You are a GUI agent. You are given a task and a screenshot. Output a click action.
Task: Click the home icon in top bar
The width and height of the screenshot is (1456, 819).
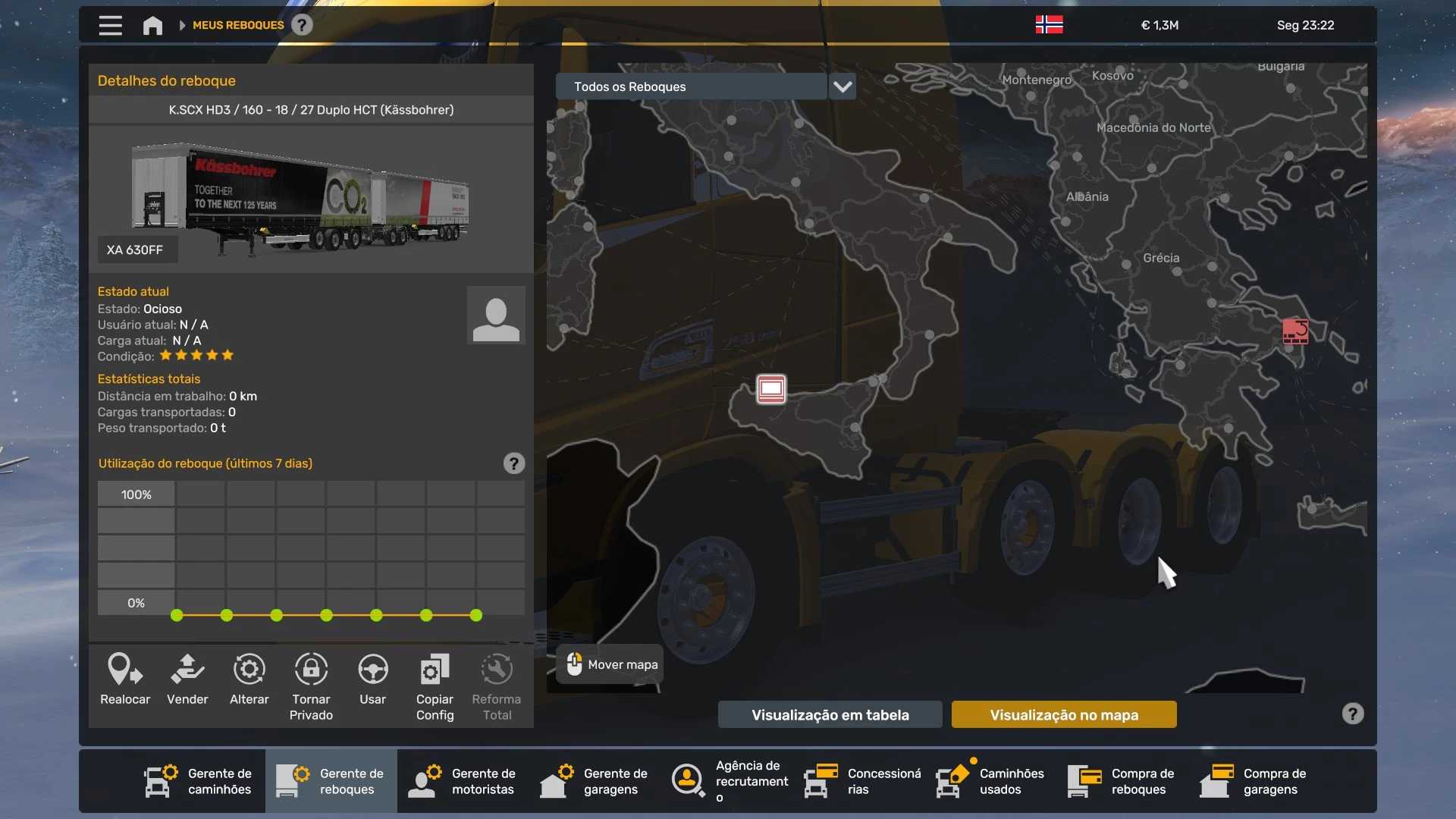[152, 26]
